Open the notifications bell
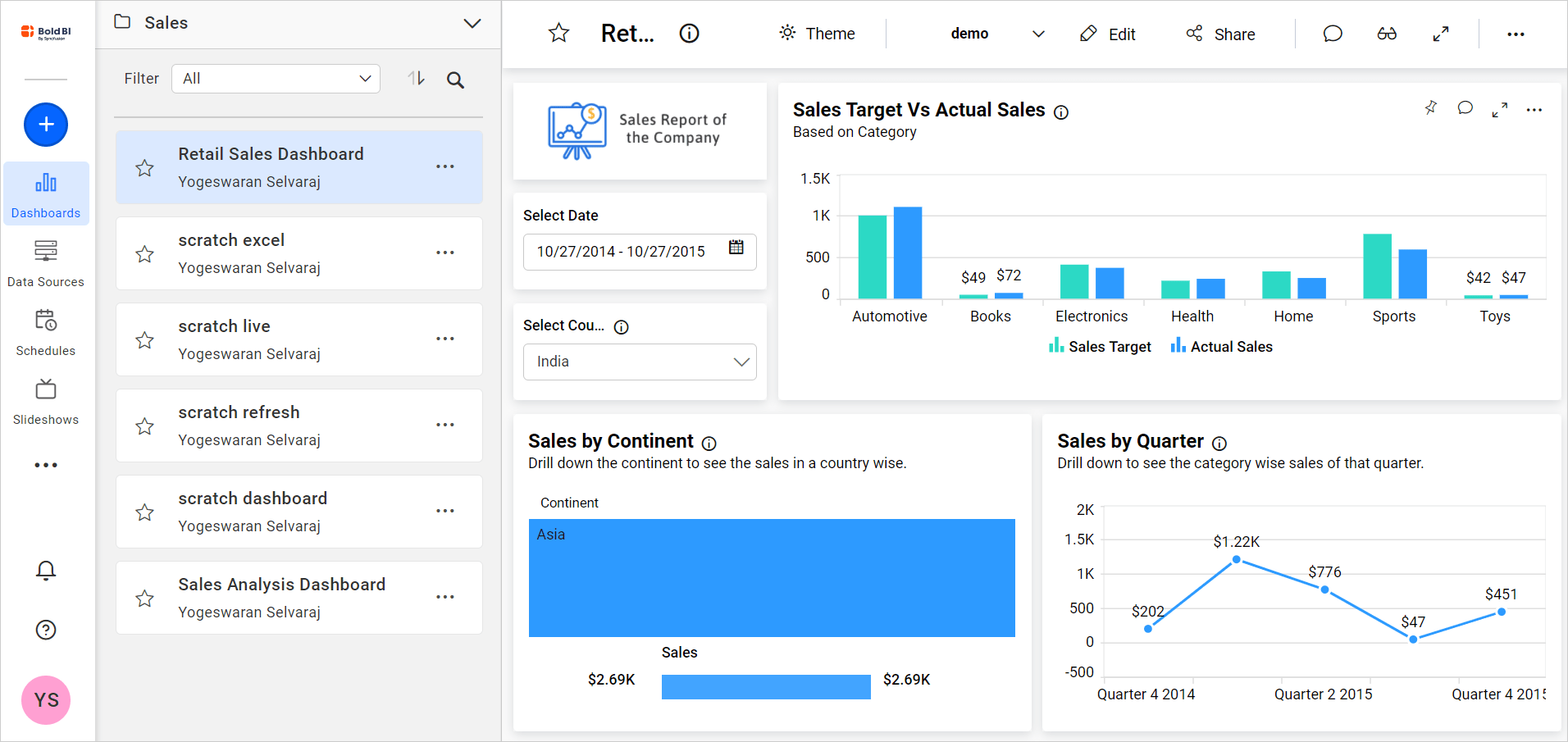Viewport: 1568px width, 742px height. (46, 571)
